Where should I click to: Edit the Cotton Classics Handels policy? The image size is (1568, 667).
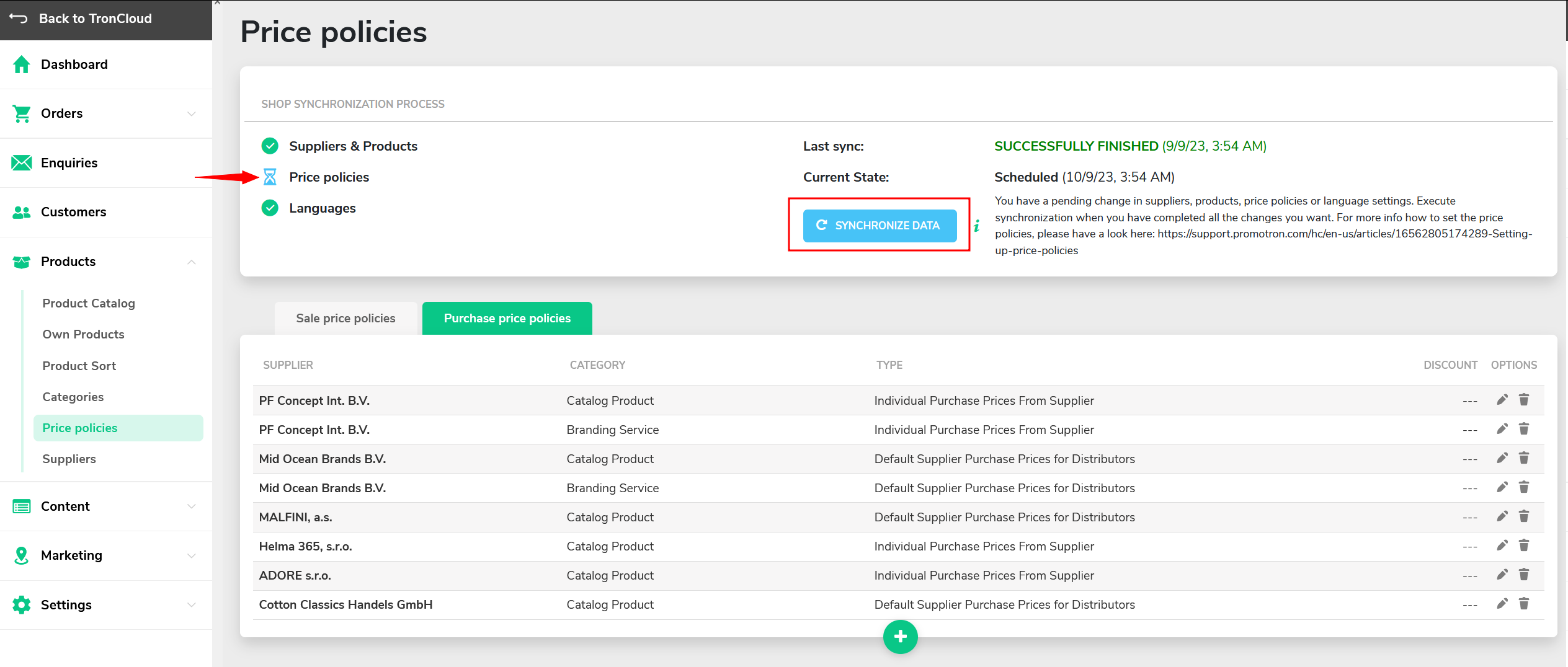point(1502,604)
